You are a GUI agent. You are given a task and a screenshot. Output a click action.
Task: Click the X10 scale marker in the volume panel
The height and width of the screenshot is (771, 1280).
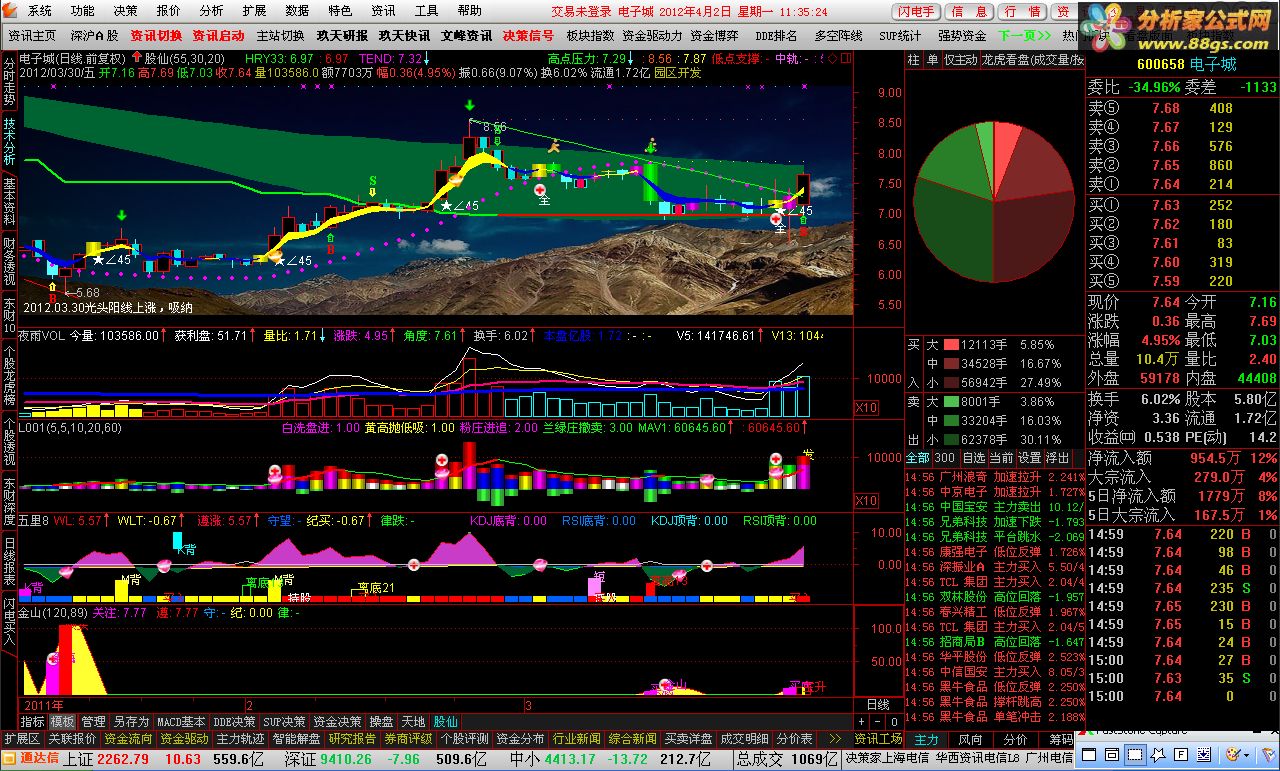[866, 408]
